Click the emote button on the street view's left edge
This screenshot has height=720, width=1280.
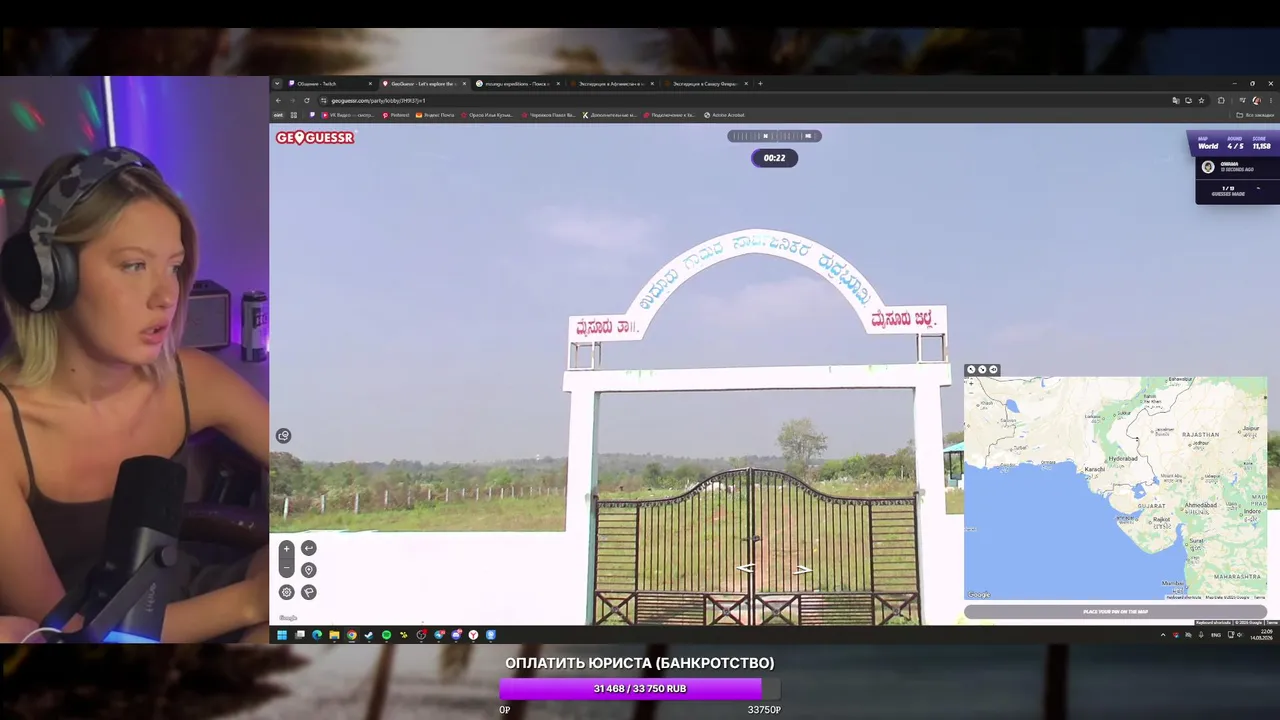[284, 435]
